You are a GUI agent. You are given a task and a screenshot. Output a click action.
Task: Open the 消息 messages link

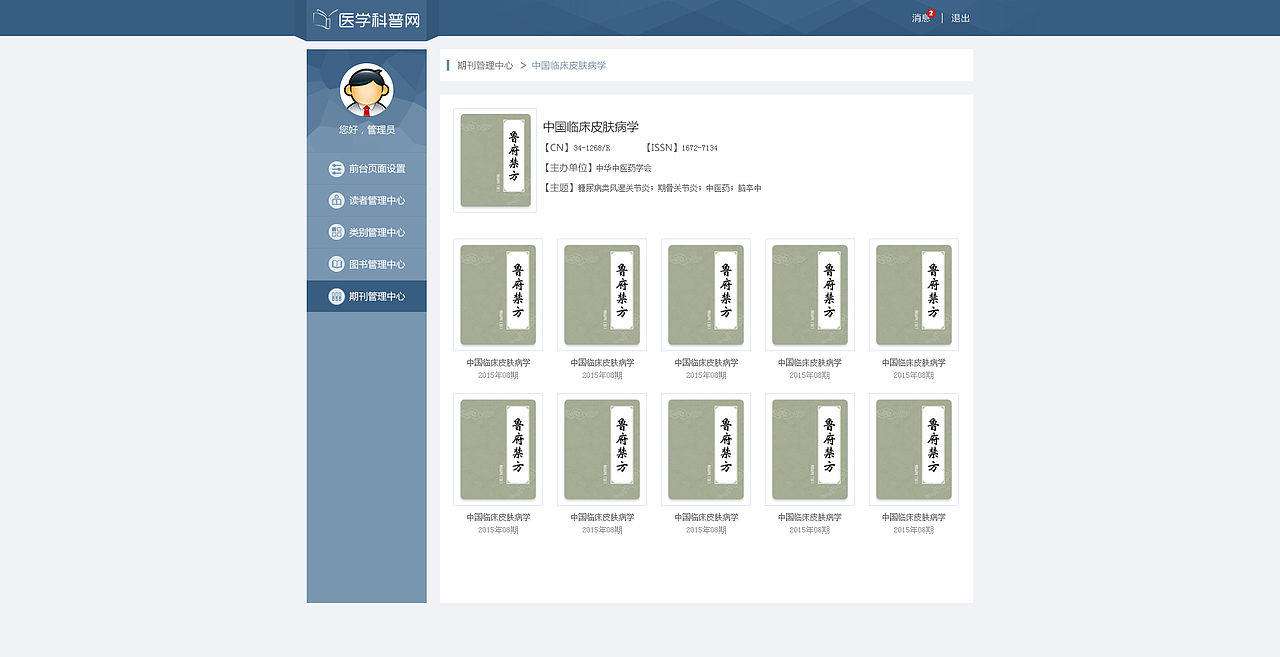(x=920, y=18)
